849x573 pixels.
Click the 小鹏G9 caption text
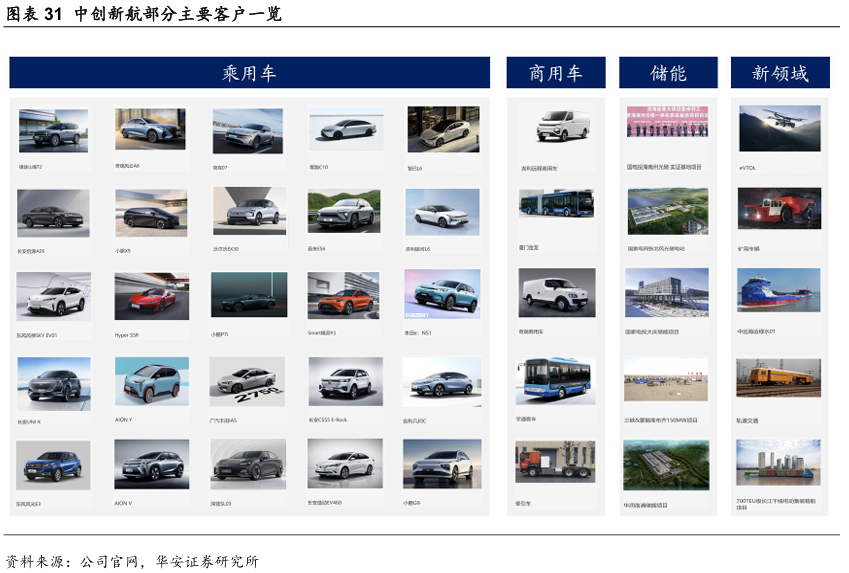point(411,503)
